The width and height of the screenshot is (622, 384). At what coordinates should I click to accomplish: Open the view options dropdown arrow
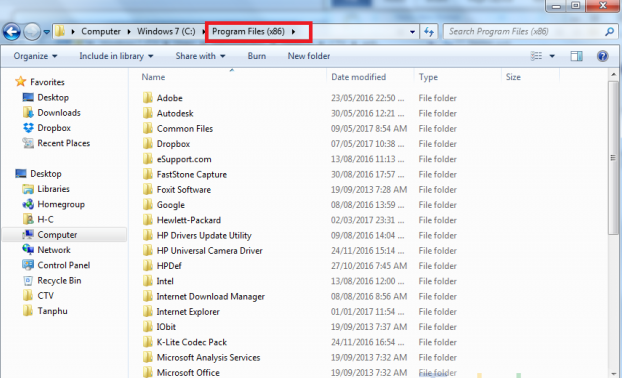point(552,56)
